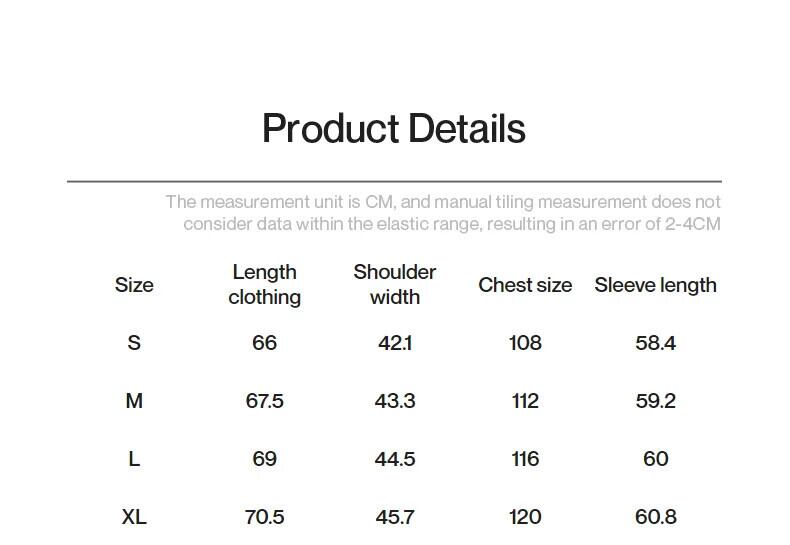The width and height of the screenshot is (790, 545).
Task: Select the Size column header
Action: [x=134, y=285]
